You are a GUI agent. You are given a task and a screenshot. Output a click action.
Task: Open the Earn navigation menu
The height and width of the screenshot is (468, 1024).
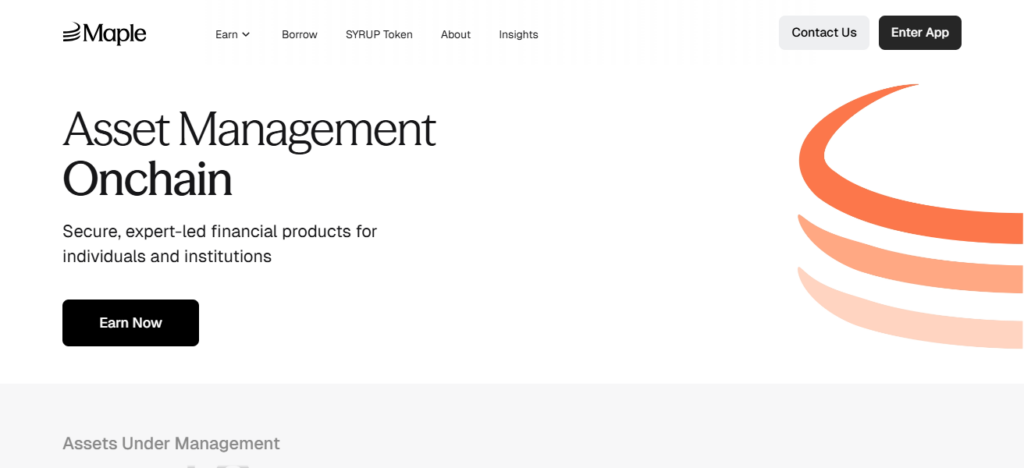(227, 34)
